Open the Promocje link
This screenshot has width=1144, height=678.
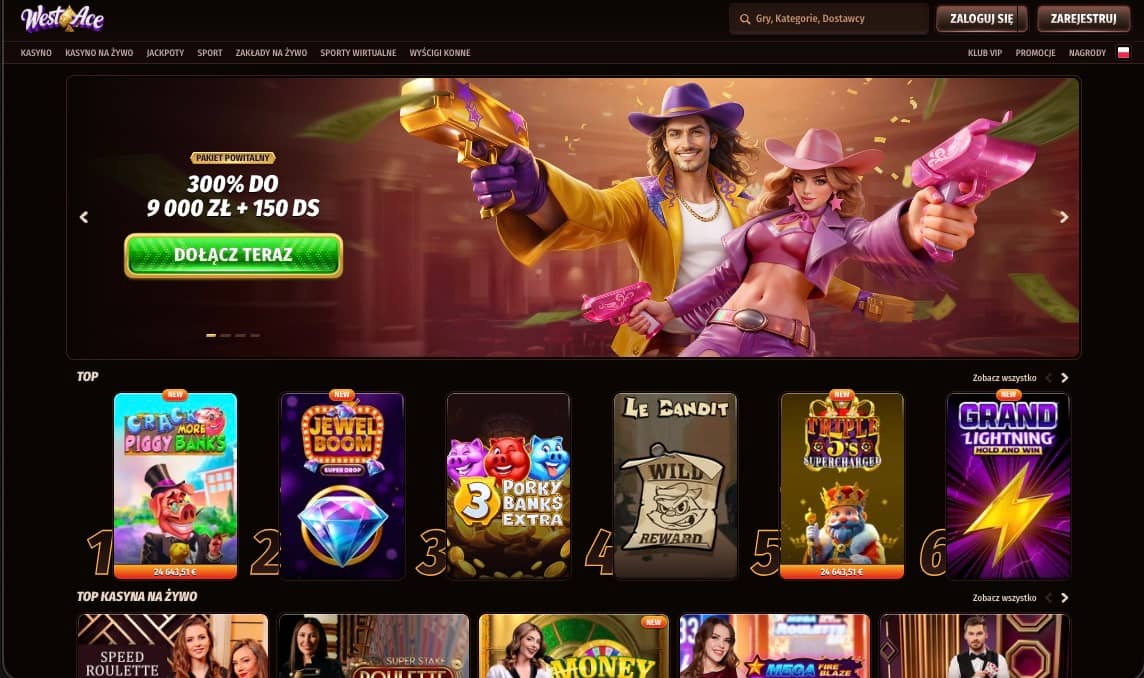point(1035,53)
